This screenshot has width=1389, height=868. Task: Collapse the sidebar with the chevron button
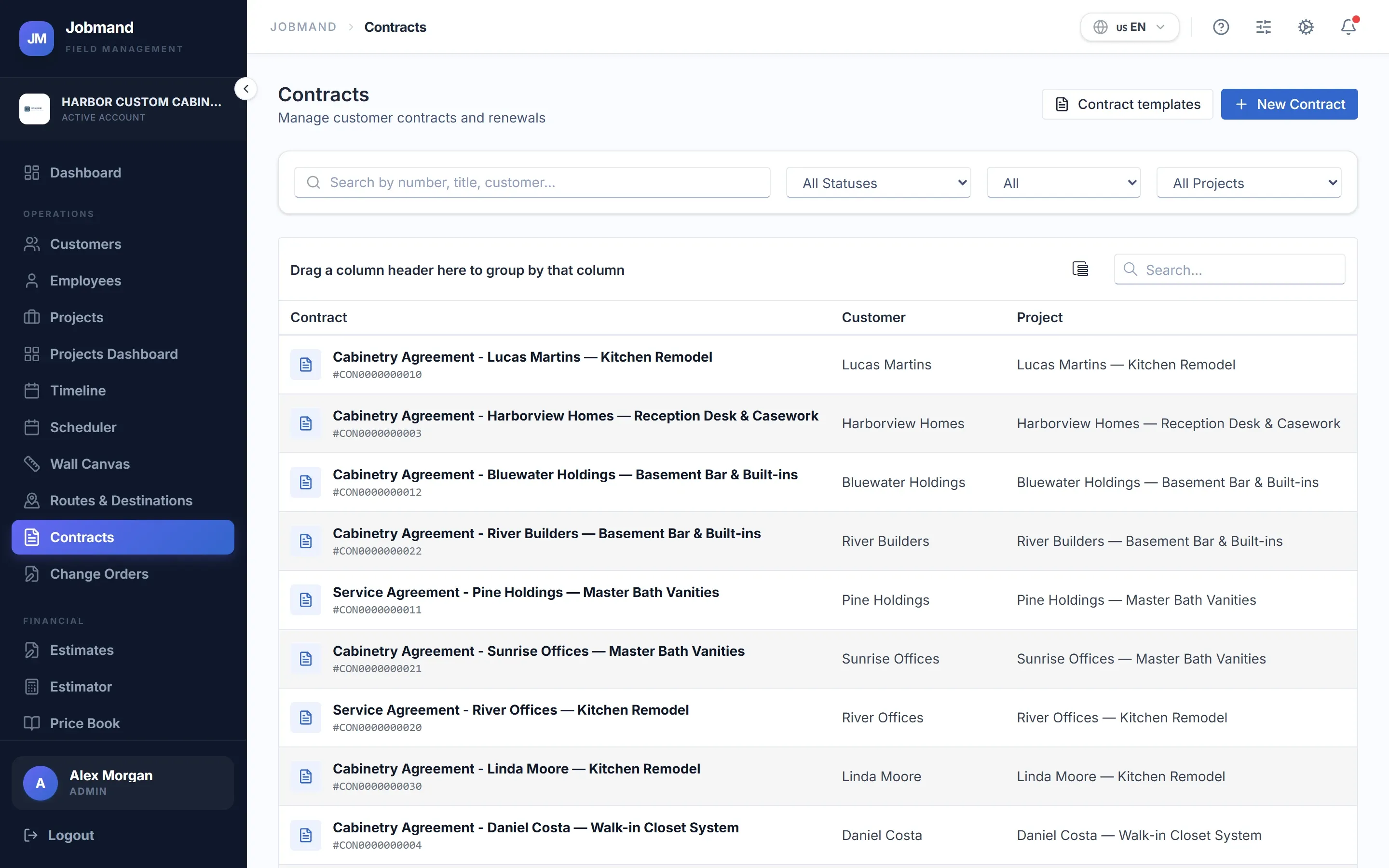pyautogui.click(x=245, y=89)
